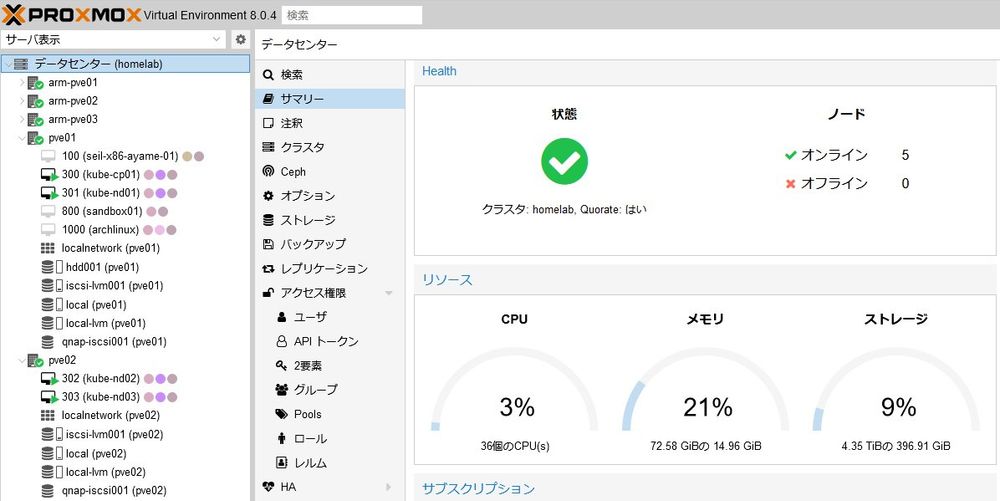Image resolution: width=1000 pixels, height=501 pixels.
Task: Select storage local-lvm (pve01)
Action: click(105, 323)
